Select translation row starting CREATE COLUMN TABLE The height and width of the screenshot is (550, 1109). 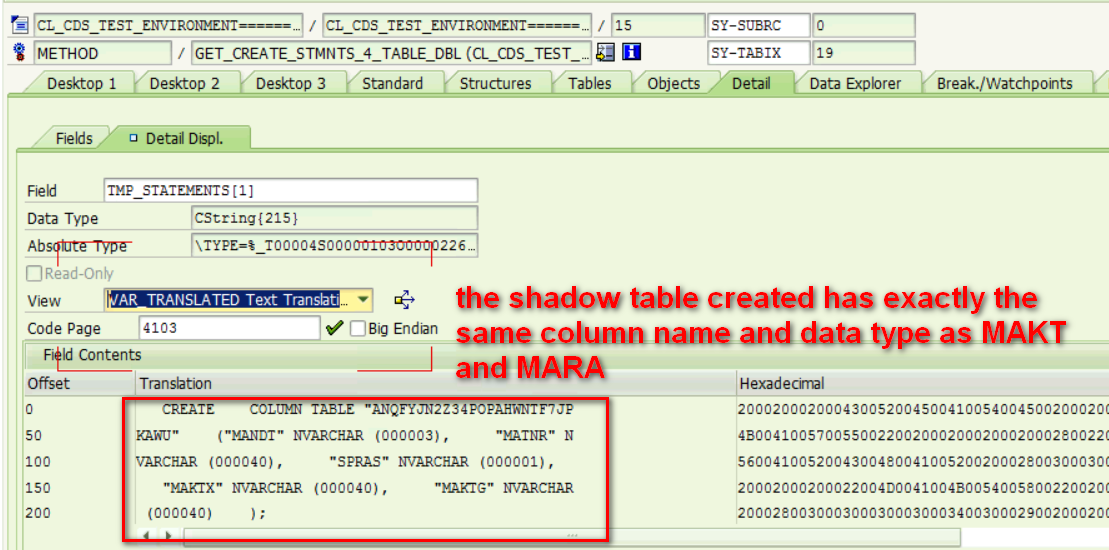coord(435,409)
